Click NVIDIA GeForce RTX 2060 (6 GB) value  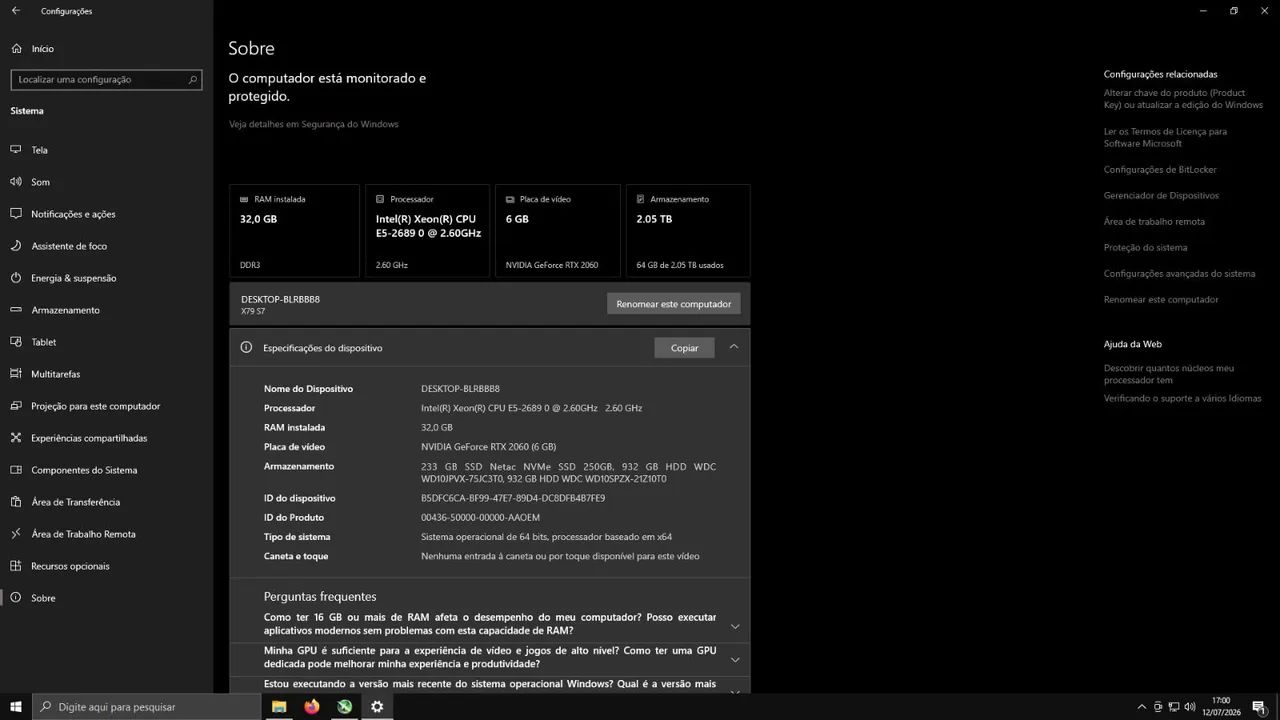tap(488, 447)
